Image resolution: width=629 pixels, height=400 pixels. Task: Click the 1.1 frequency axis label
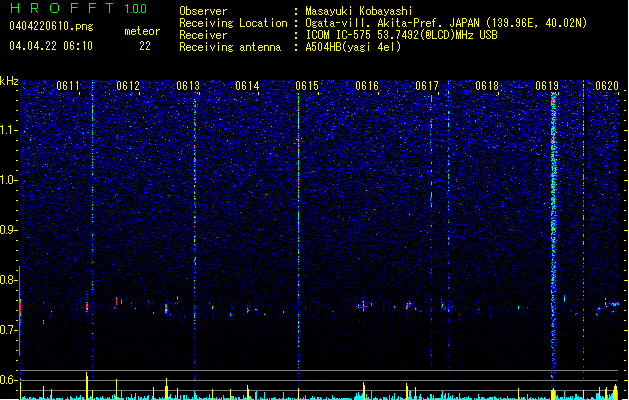point(9,130)
